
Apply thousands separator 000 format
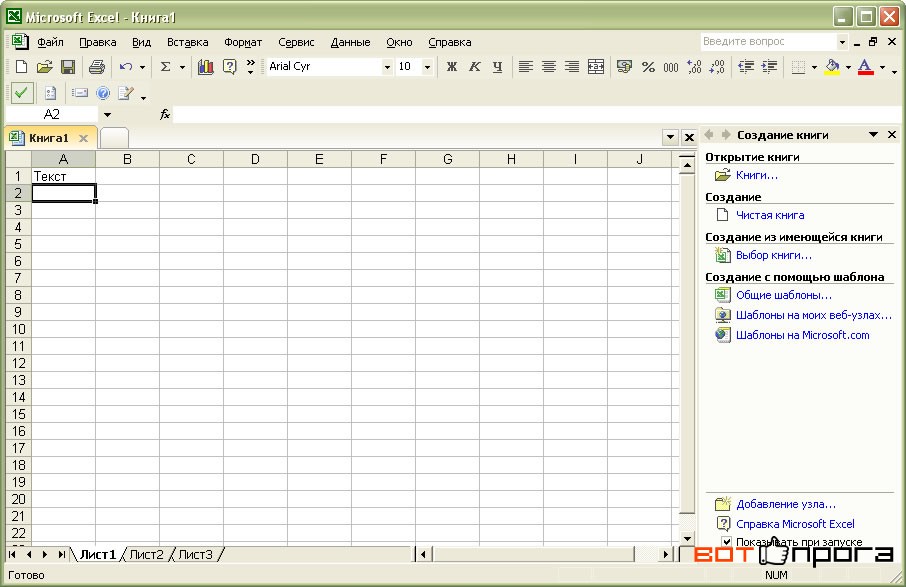coord(671,67)
